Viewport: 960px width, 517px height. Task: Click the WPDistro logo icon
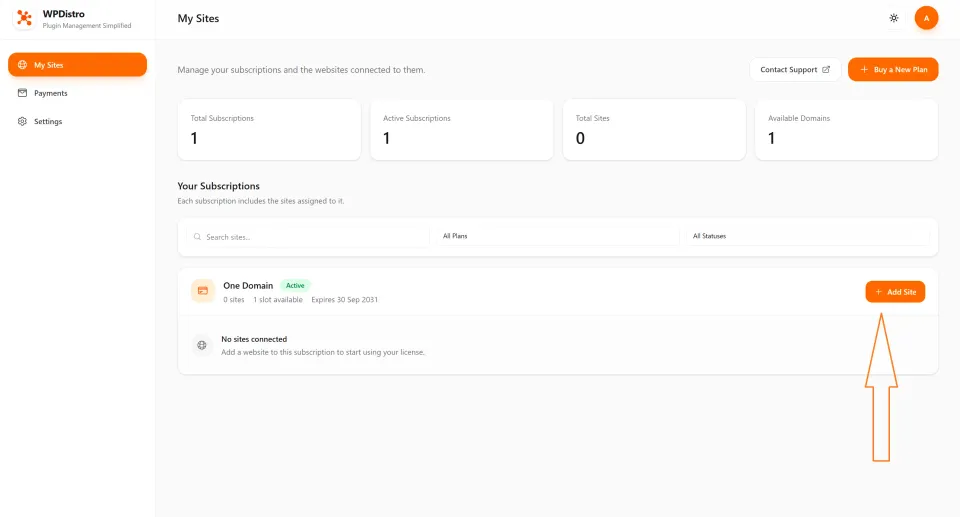[x=24, y=18]
